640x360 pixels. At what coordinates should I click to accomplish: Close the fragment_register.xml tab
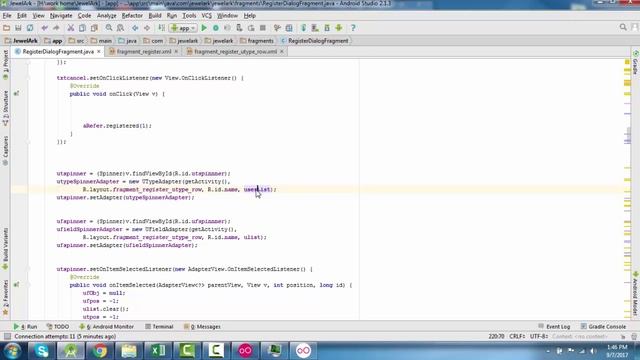coord(176,52)
